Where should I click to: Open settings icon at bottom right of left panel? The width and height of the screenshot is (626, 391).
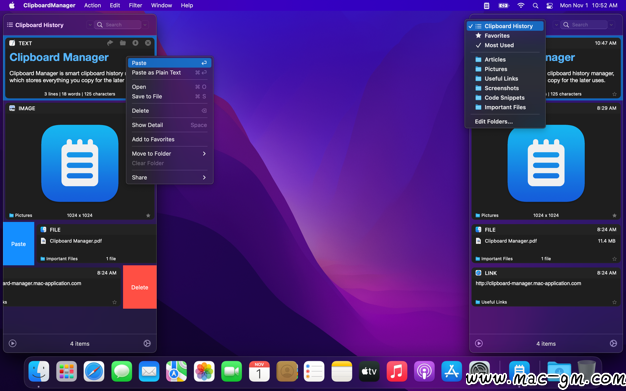pos(147,343)
